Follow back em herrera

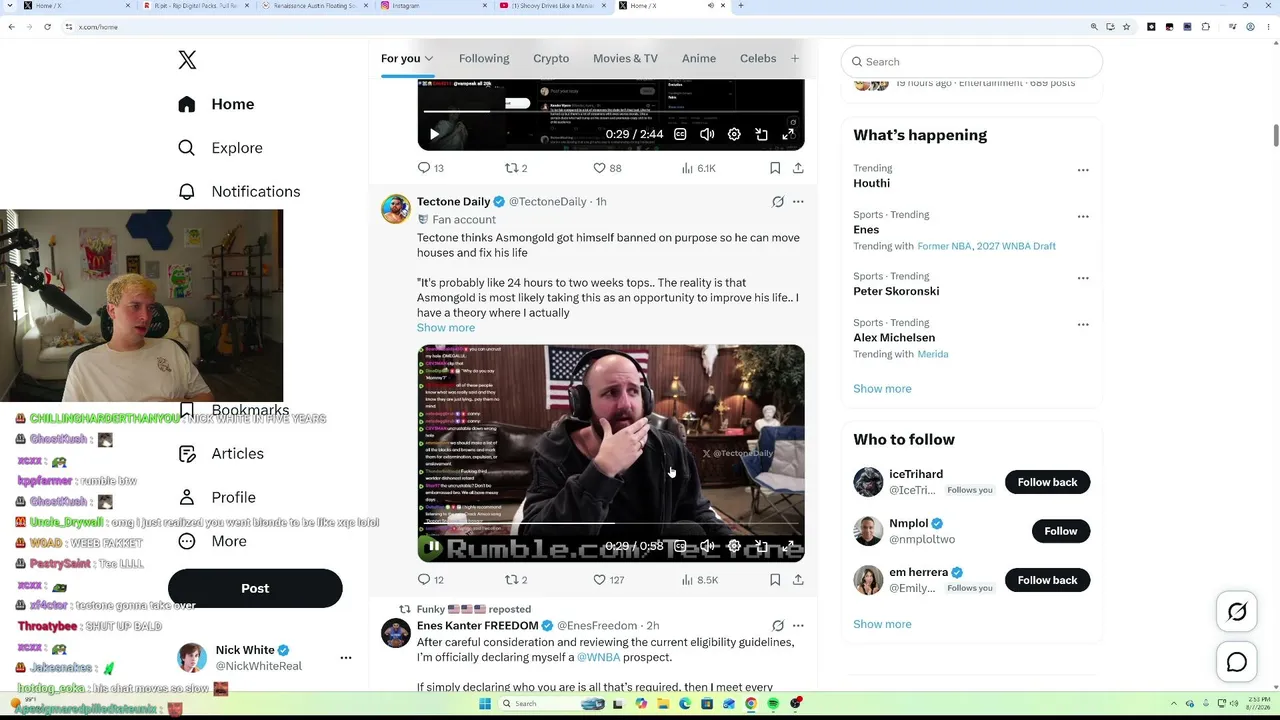point(1047,580)
